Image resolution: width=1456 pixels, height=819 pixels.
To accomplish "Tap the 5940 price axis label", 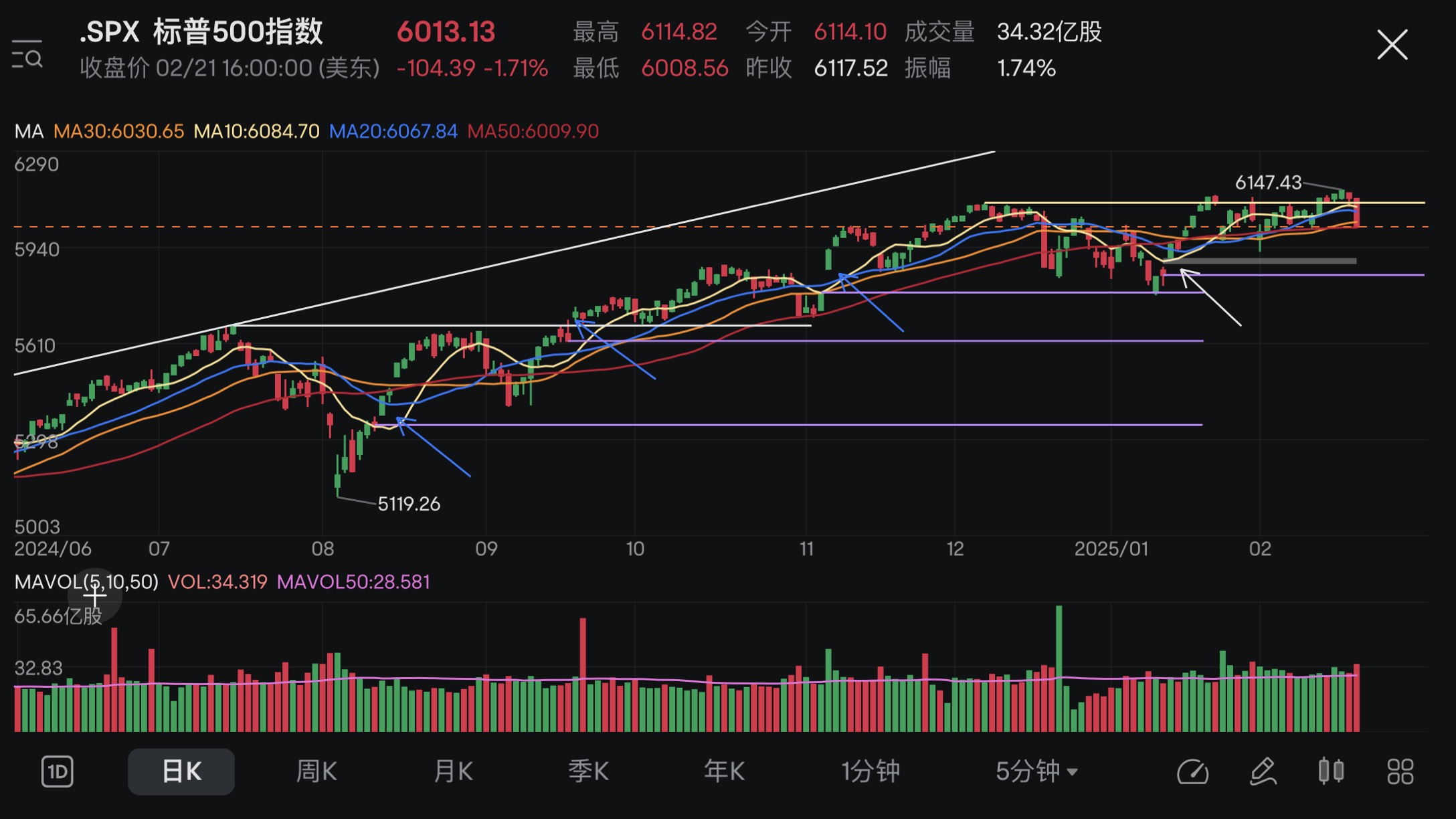I will (x=37, y=249).
